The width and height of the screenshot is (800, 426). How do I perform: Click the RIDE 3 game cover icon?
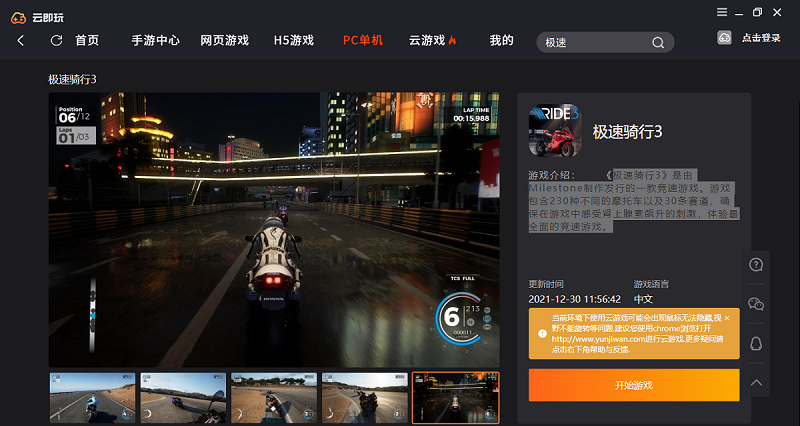point(555,130)
